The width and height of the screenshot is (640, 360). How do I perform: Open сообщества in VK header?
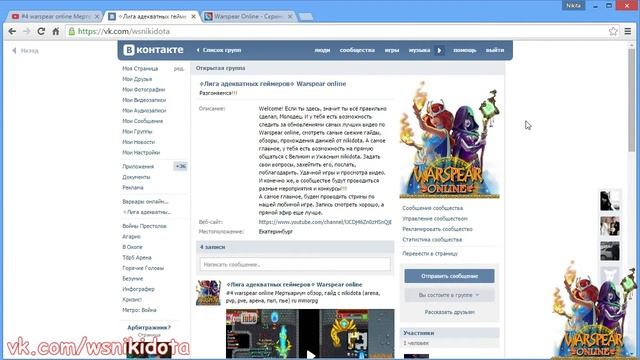[x=357, y=50]
